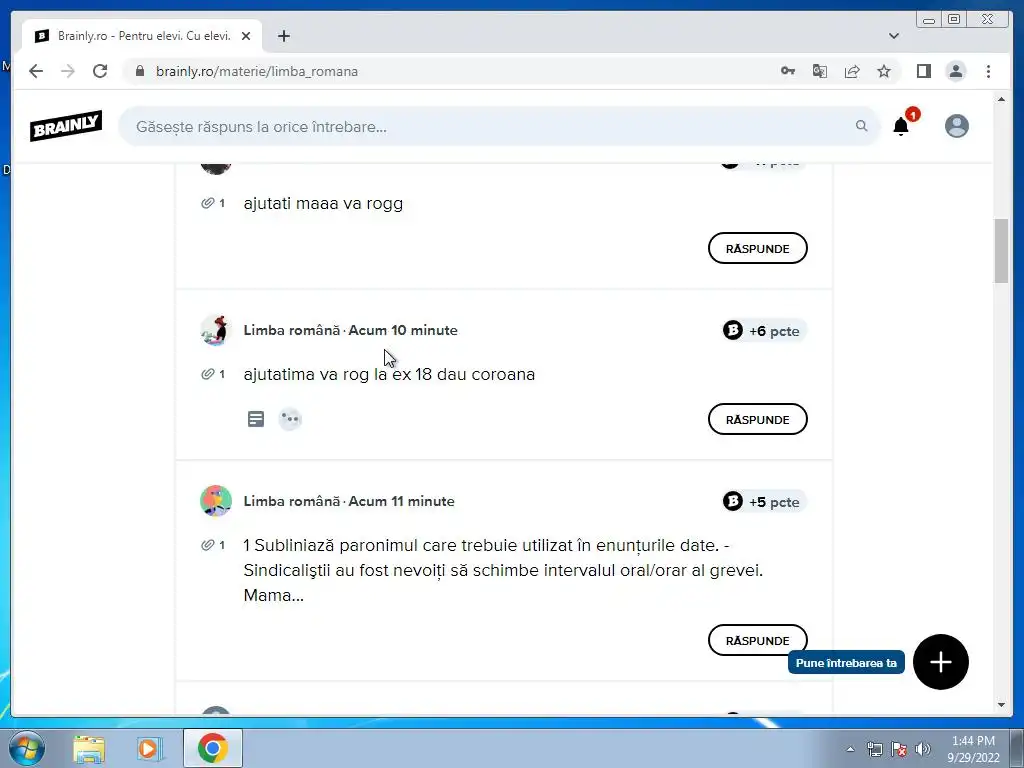Click the '+6 pcte' points badge
This screenshot has height=768, width=1024.
coord(764,330)
